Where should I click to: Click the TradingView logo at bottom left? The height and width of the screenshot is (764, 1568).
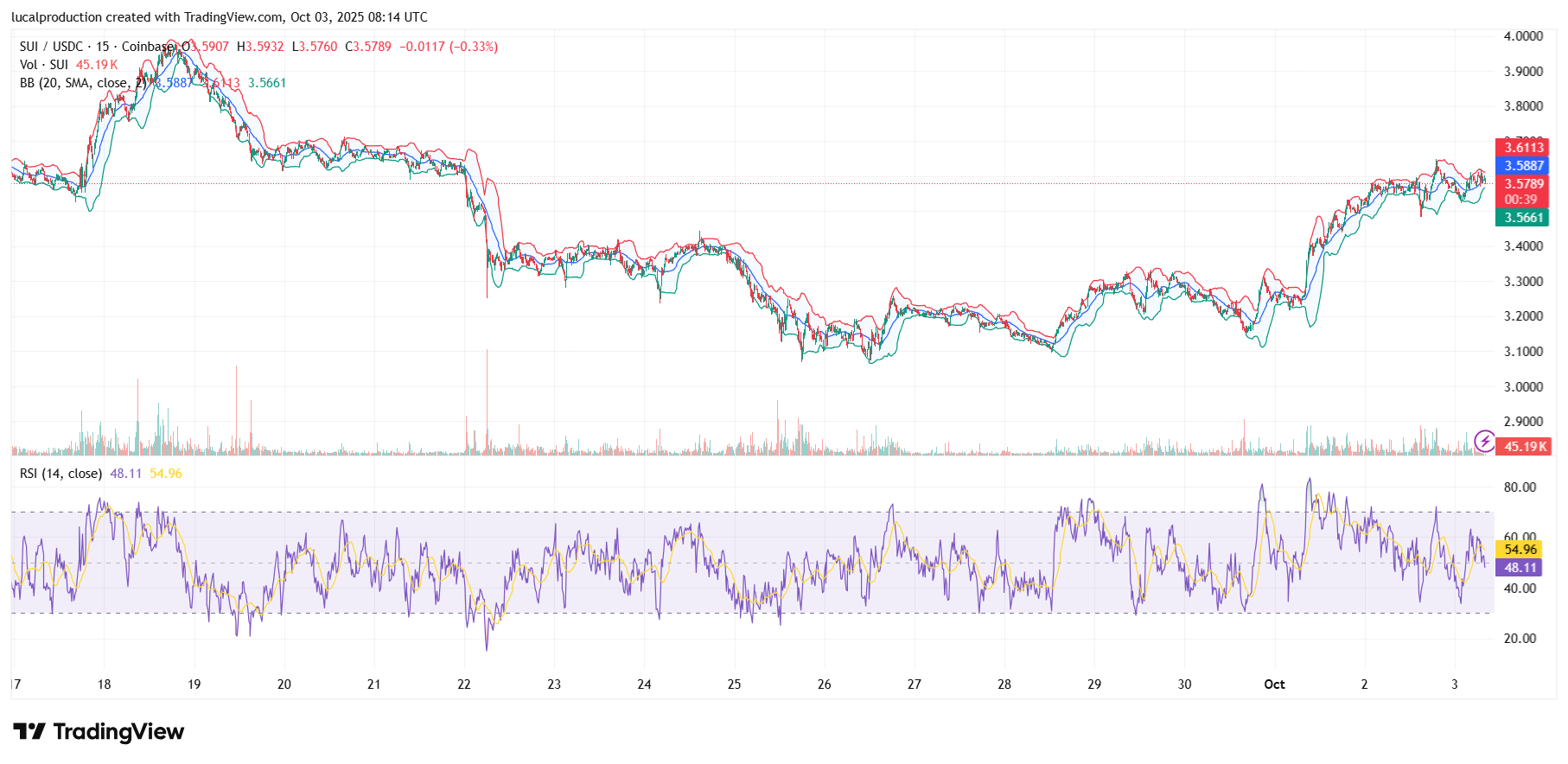(x=99, y=732)
